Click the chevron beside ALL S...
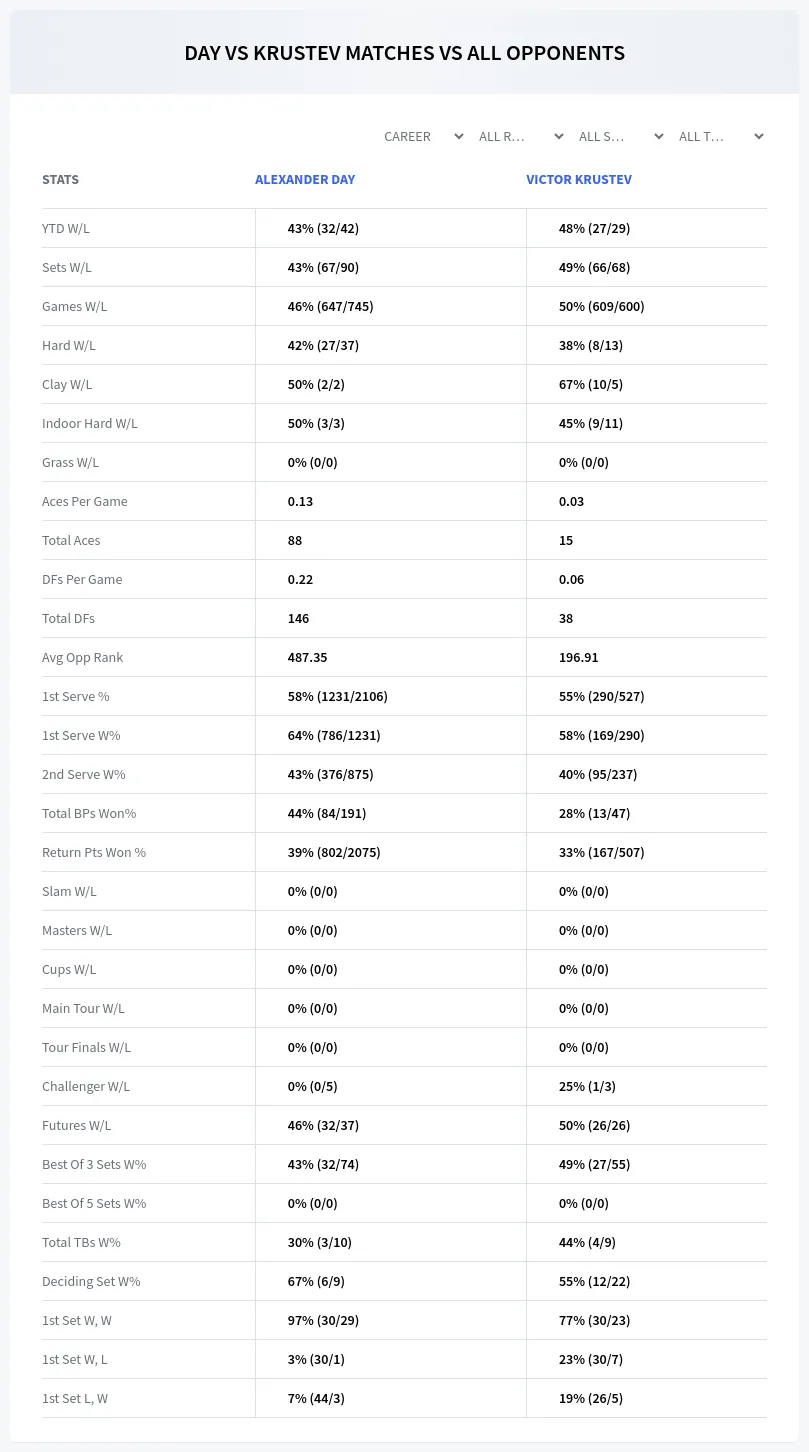 pos(659,136)
